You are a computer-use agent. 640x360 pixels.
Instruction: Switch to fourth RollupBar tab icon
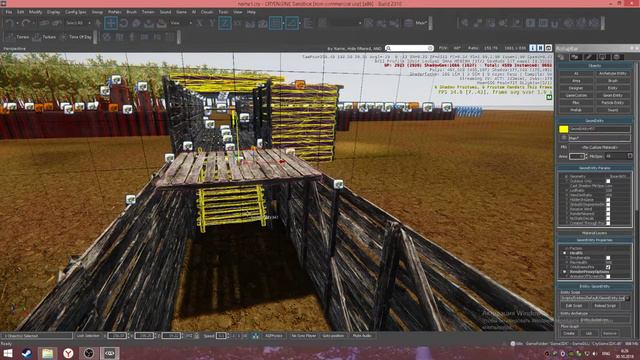[x=603, y=57]
